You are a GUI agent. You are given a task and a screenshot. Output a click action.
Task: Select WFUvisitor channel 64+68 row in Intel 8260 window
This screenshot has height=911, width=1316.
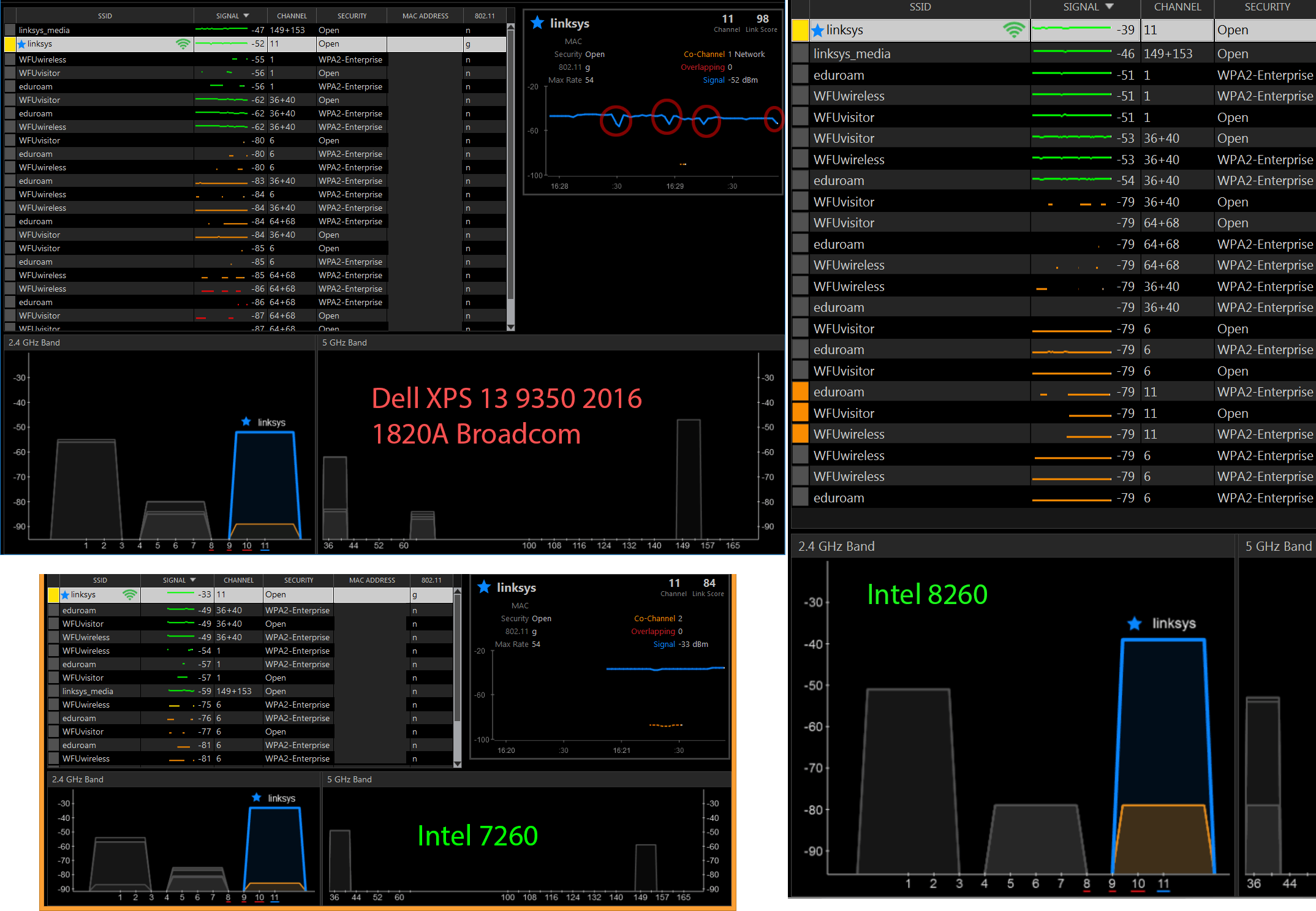[1054, 223]
